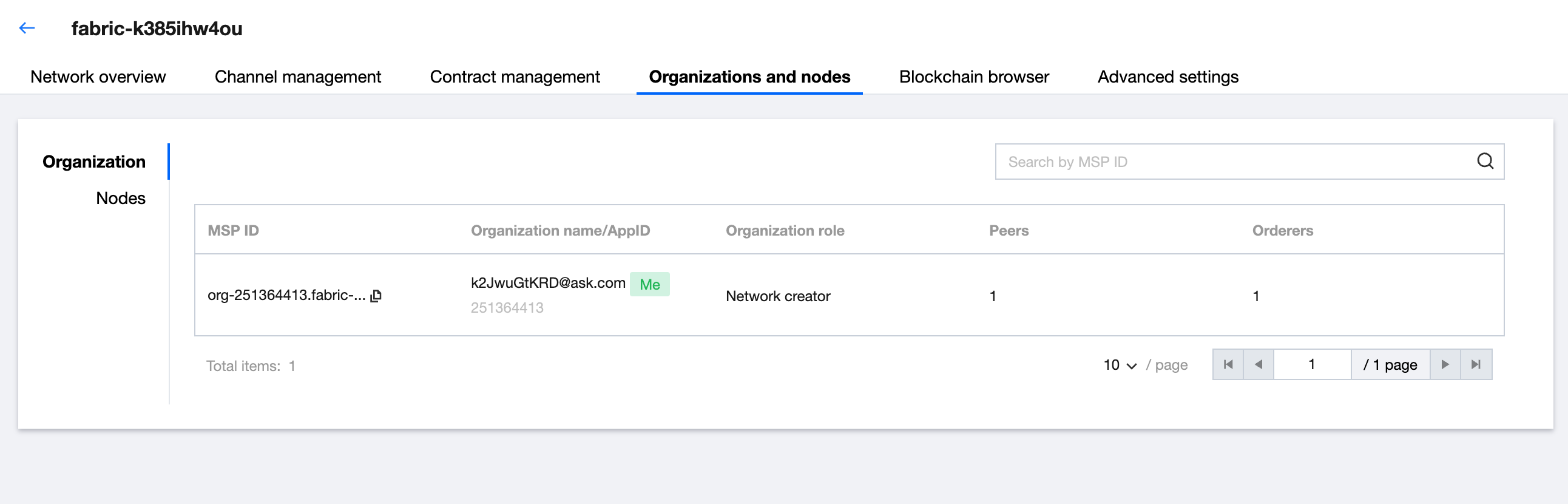
Task: Click the search magnifier icon
Action: coord(1485,162)
